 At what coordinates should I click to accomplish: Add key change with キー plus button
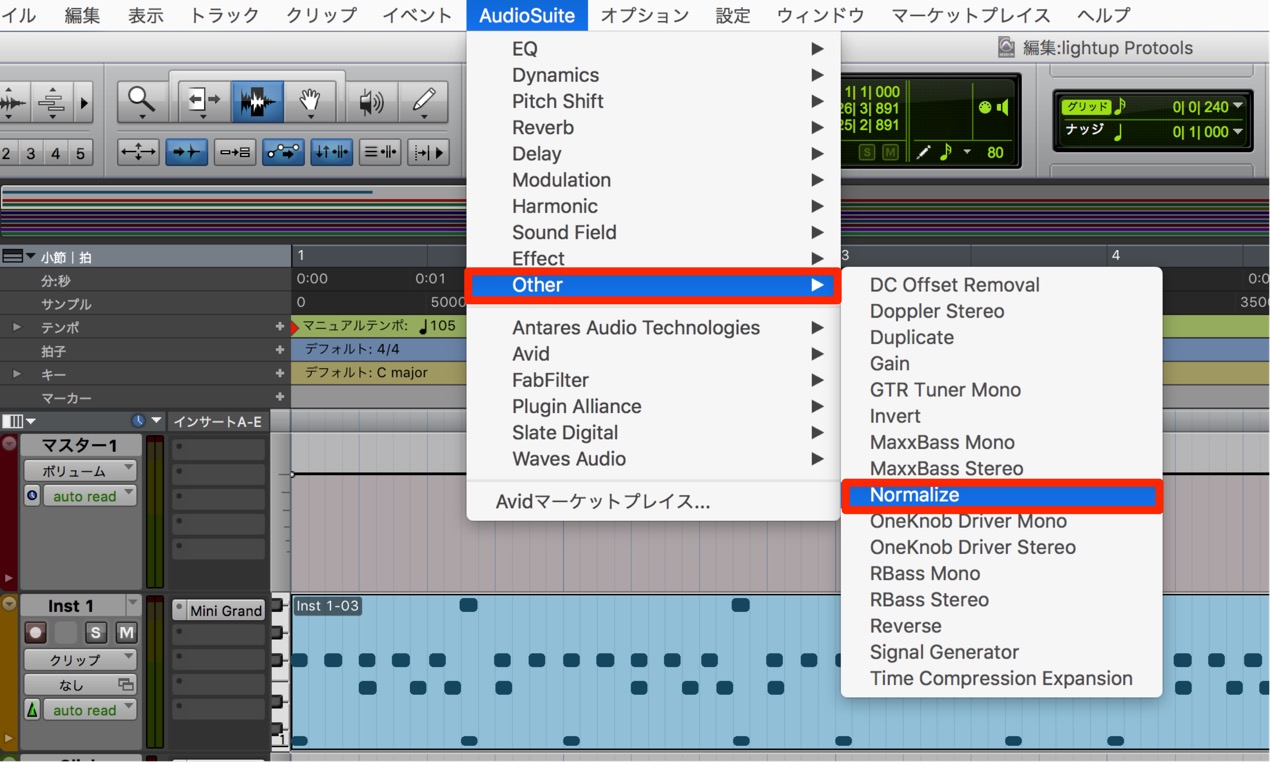pos(279,374)
